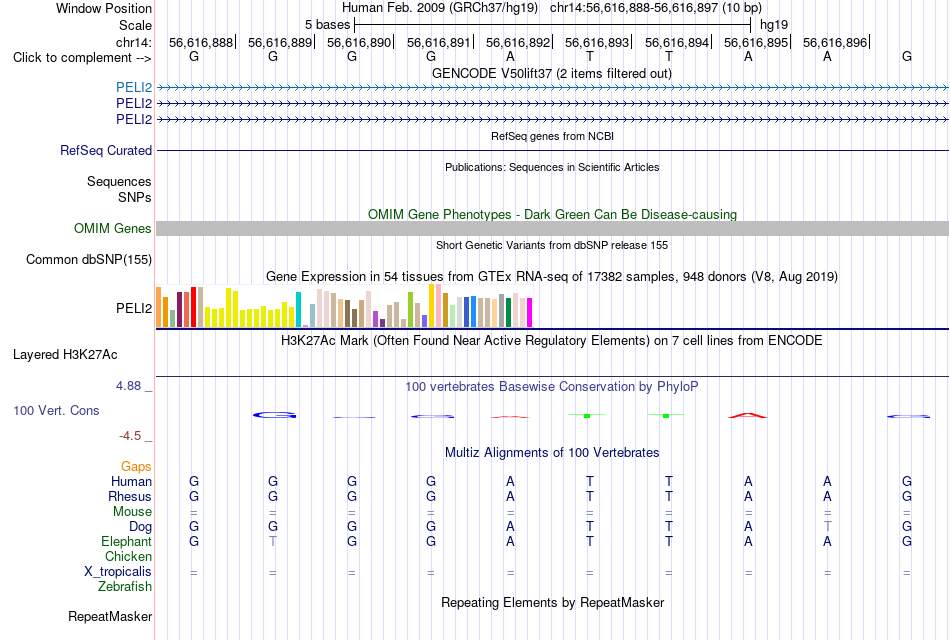Click the red A conservation logo
950x640 pixels.
(x=748, y=415)
